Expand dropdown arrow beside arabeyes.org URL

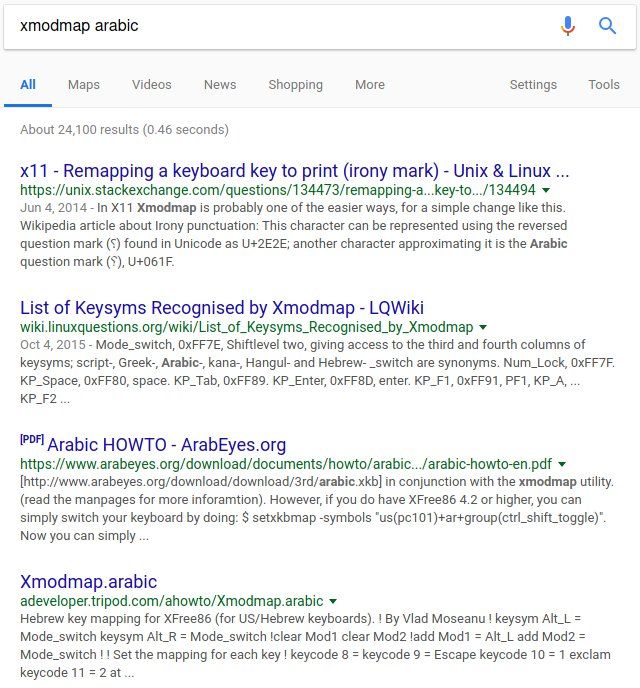pyautogui.click(x=562, y=464)
